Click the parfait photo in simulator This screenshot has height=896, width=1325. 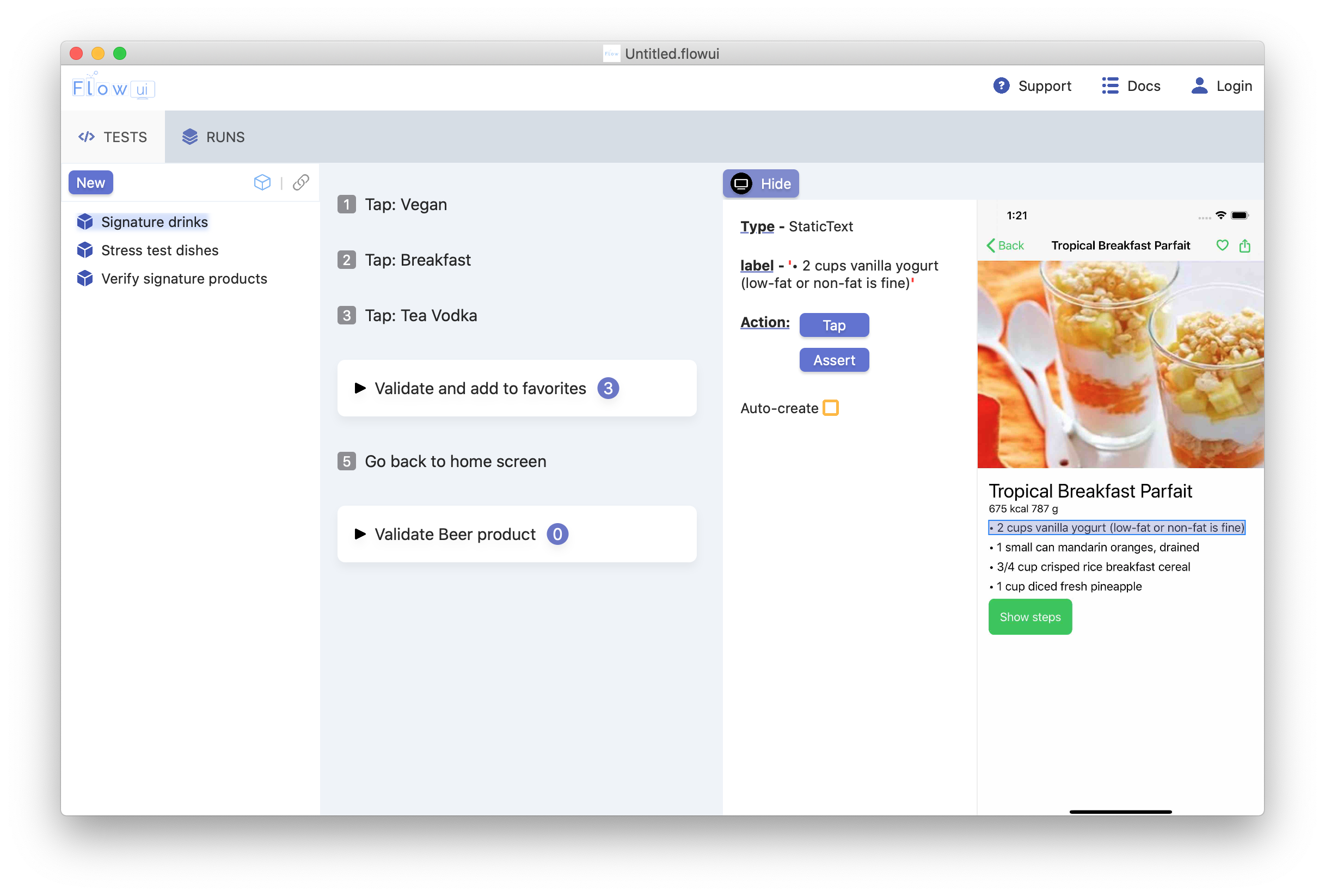point(1120,365)
